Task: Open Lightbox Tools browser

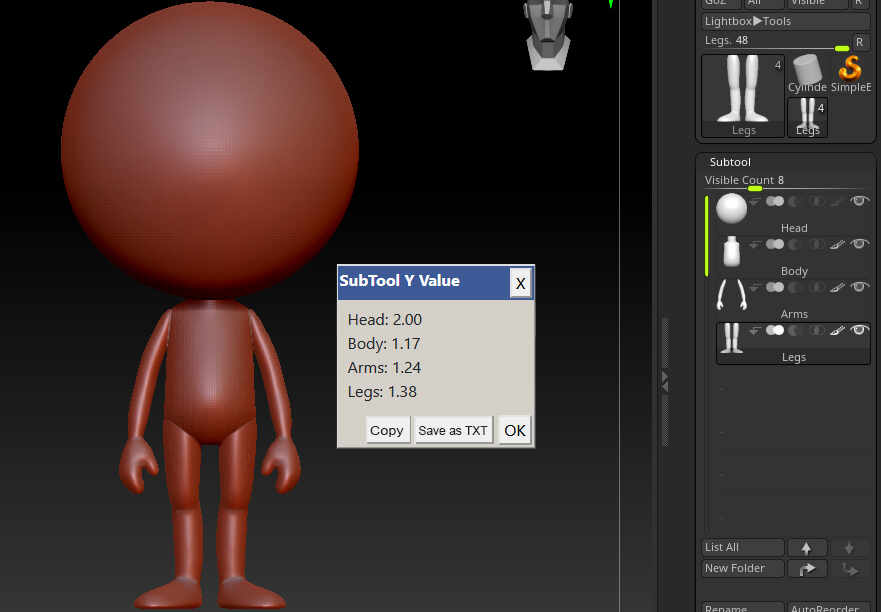Action: pos(747,21)
